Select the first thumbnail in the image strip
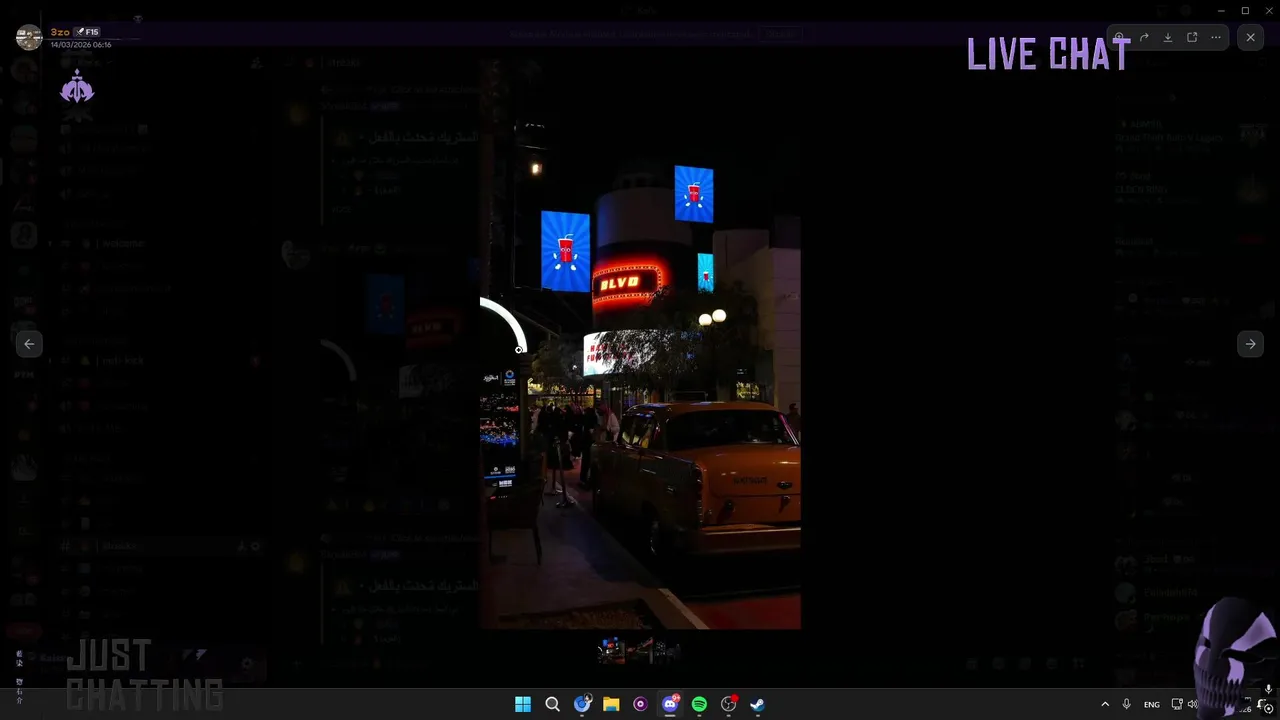The image size is (1280, 720). click(611, 651)
